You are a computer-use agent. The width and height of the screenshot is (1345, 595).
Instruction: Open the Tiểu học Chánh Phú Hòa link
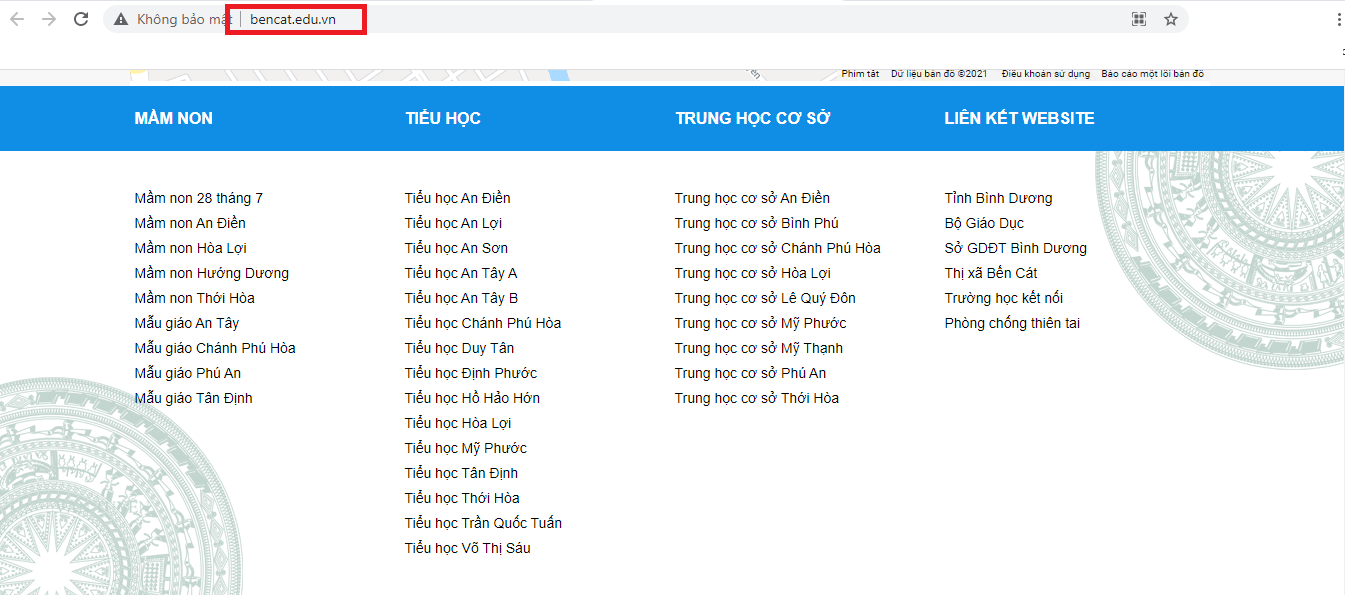(483, 323)
